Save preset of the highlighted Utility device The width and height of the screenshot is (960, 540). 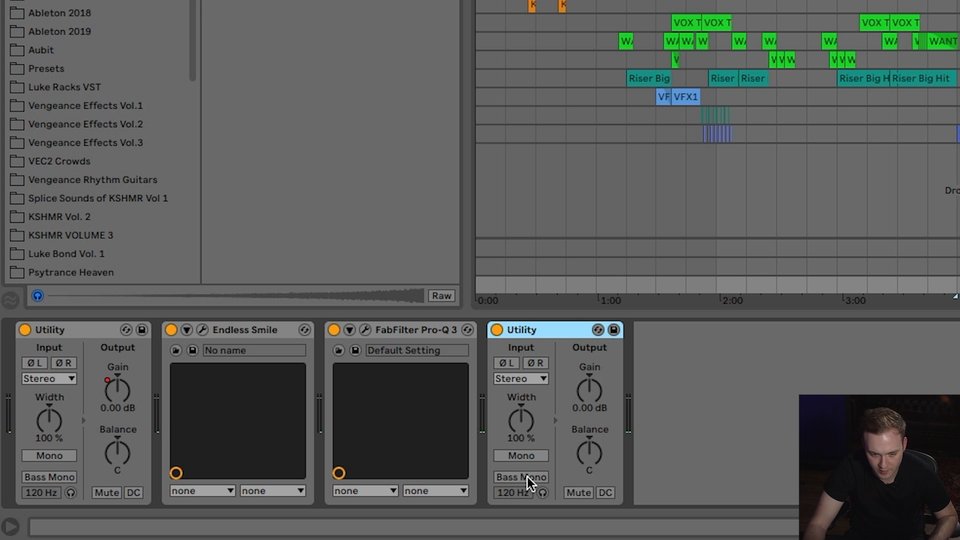[613, 330]
